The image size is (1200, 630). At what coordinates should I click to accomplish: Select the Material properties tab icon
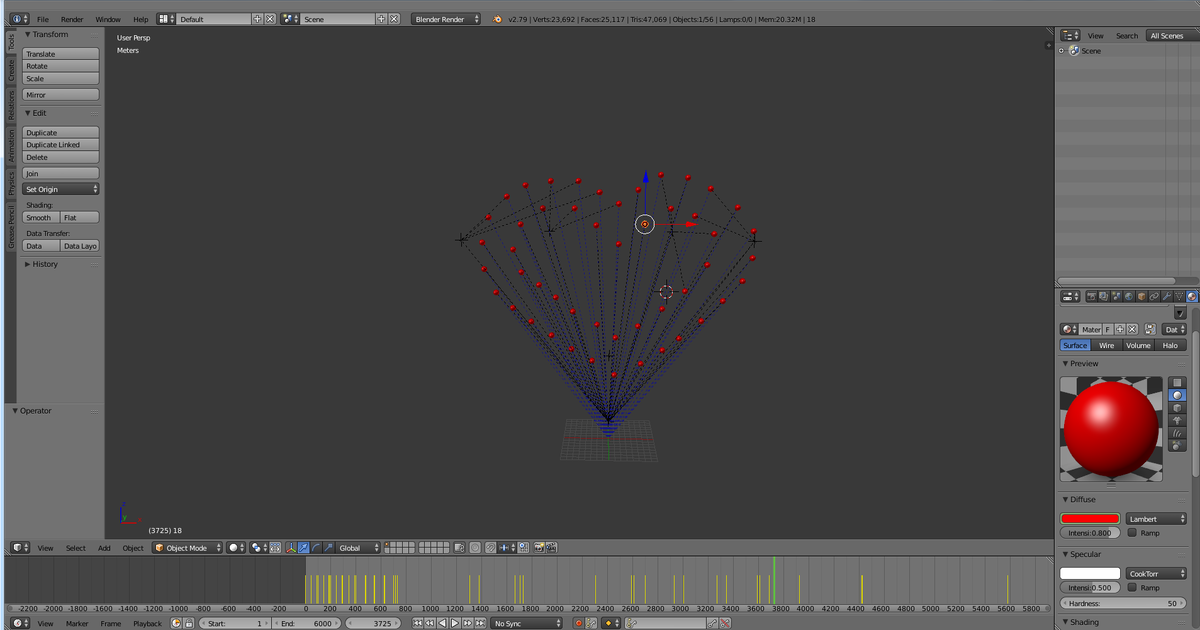[1192, 296]
